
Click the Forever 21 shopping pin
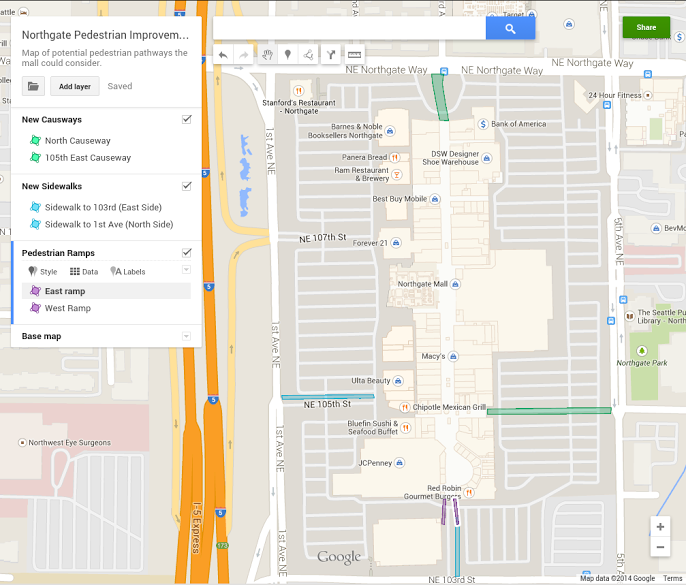(396, 243)
